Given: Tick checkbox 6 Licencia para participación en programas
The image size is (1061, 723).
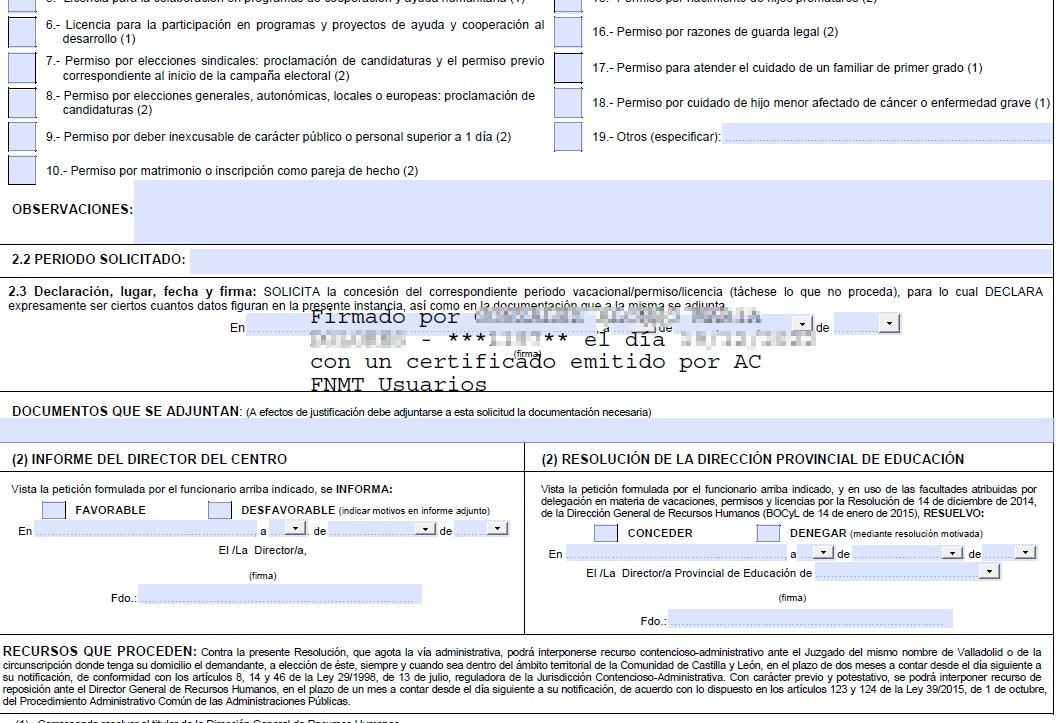Looking at the screenshot, I should coord(22,32).
